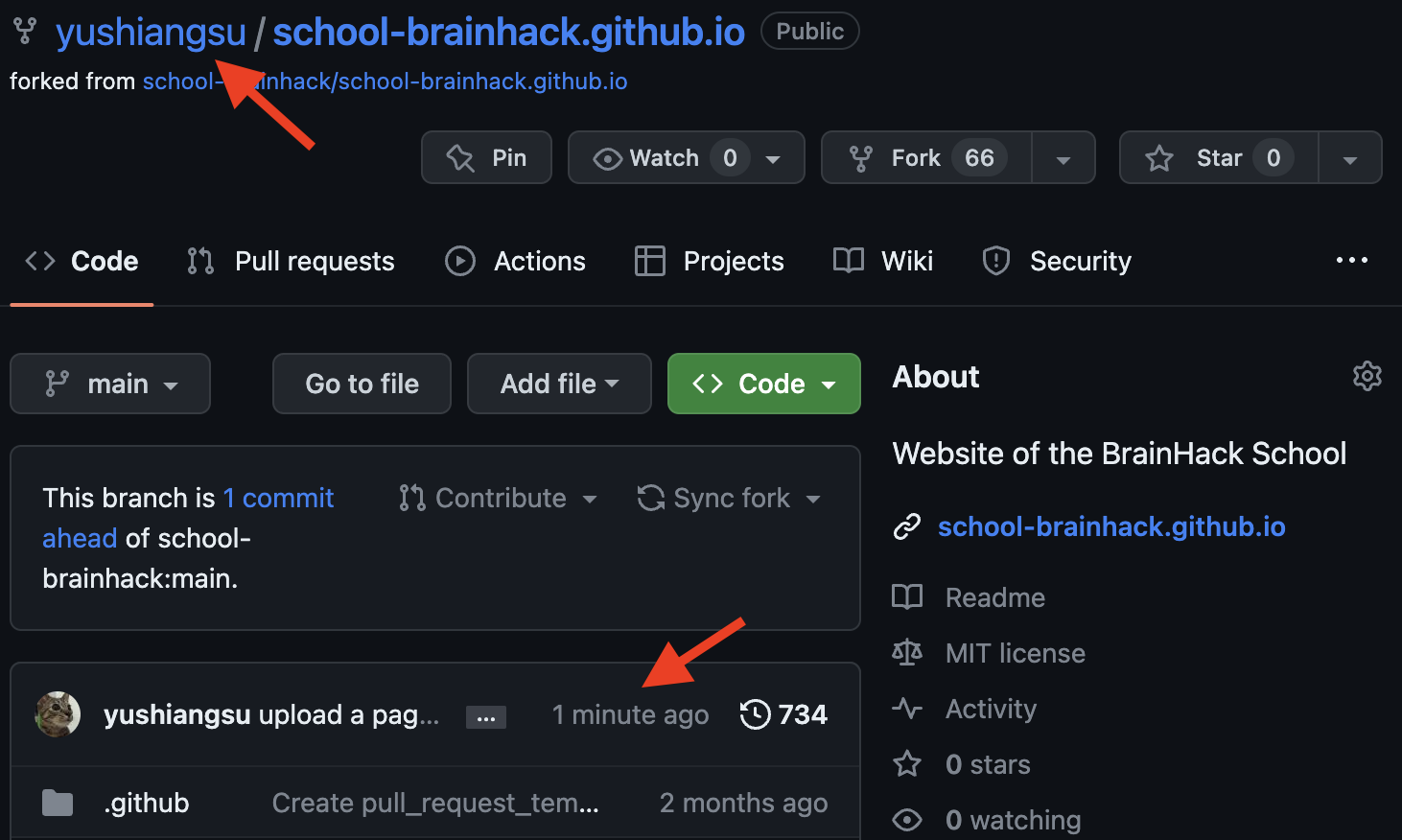Click the Projects table icon
1402x840 pixels.
(650, 261)
